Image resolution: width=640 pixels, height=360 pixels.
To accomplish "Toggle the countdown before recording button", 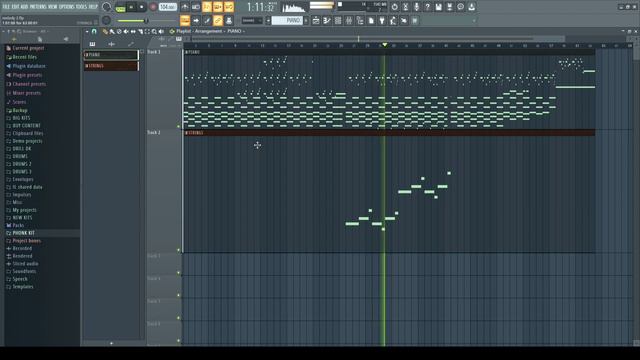I will (207, 7).
